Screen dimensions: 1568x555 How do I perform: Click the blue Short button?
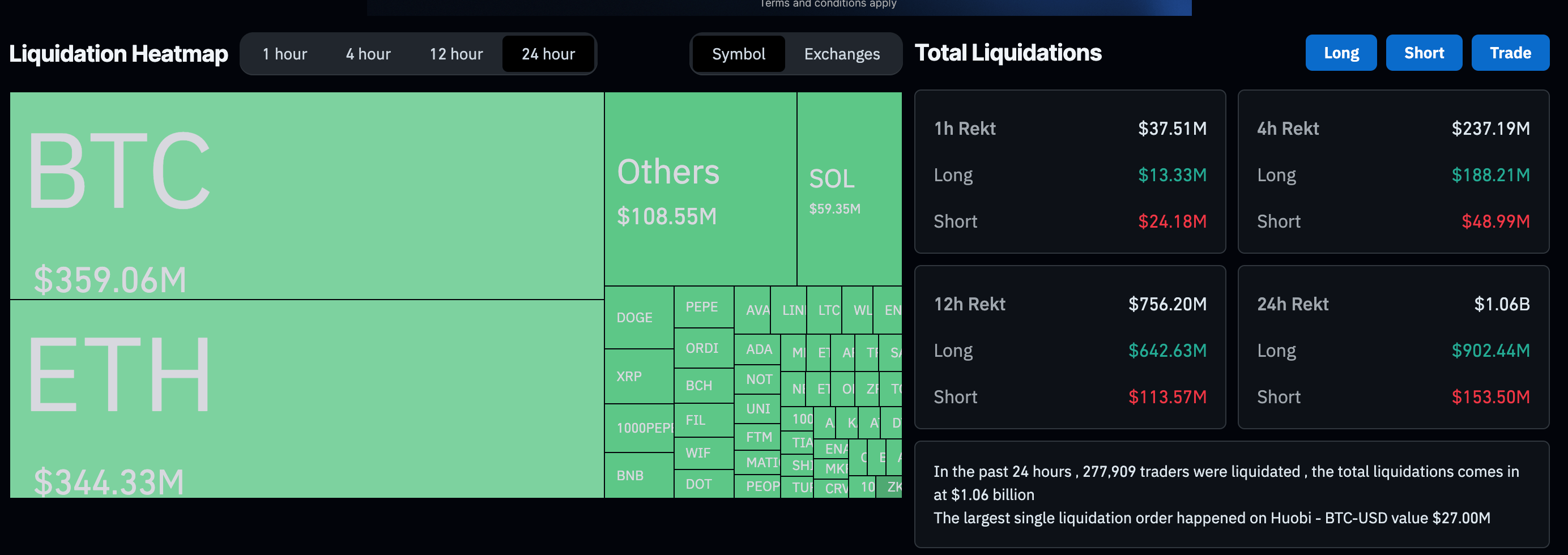[1424, 53]
